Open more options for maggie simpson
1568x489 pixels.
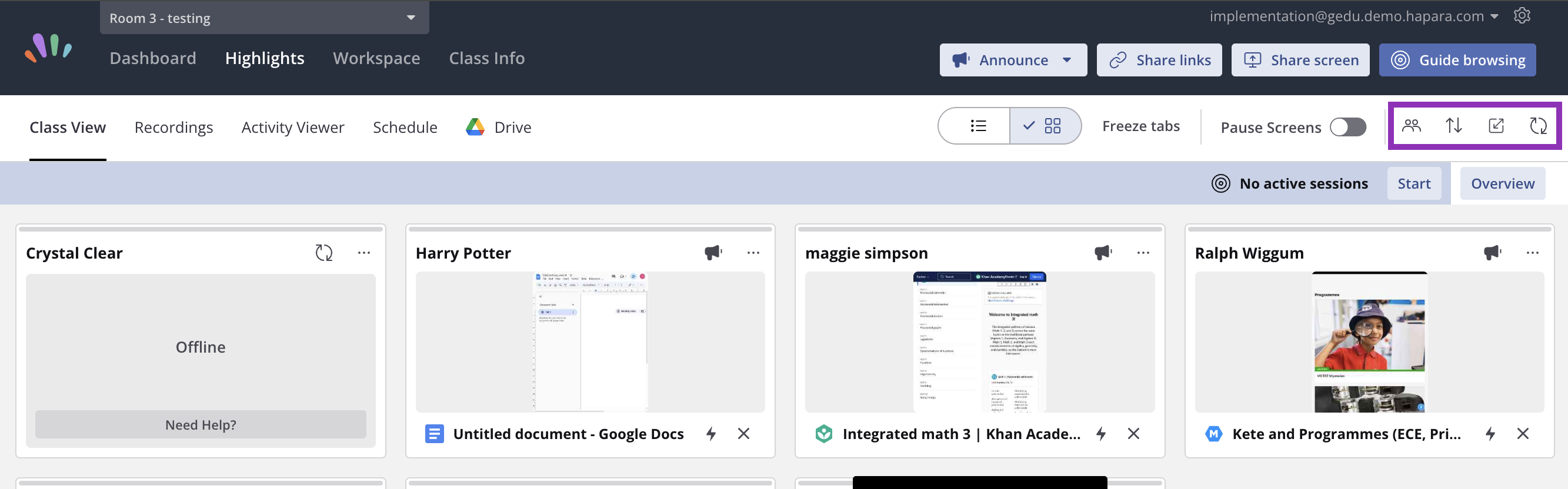coord(1143,252)
